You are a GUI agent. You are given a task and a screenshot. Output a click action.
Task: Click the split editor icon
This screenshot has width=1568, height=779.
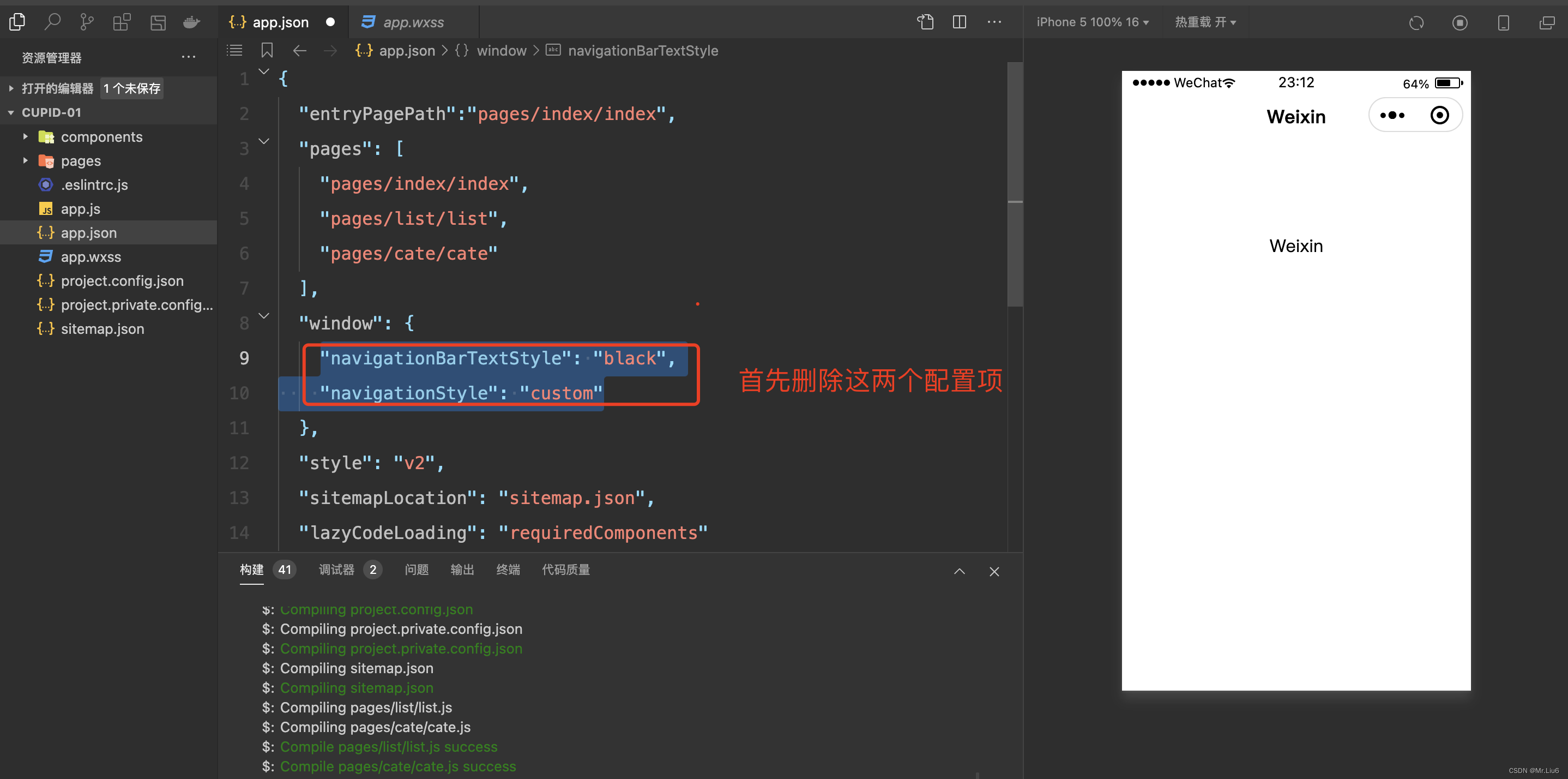960,22
